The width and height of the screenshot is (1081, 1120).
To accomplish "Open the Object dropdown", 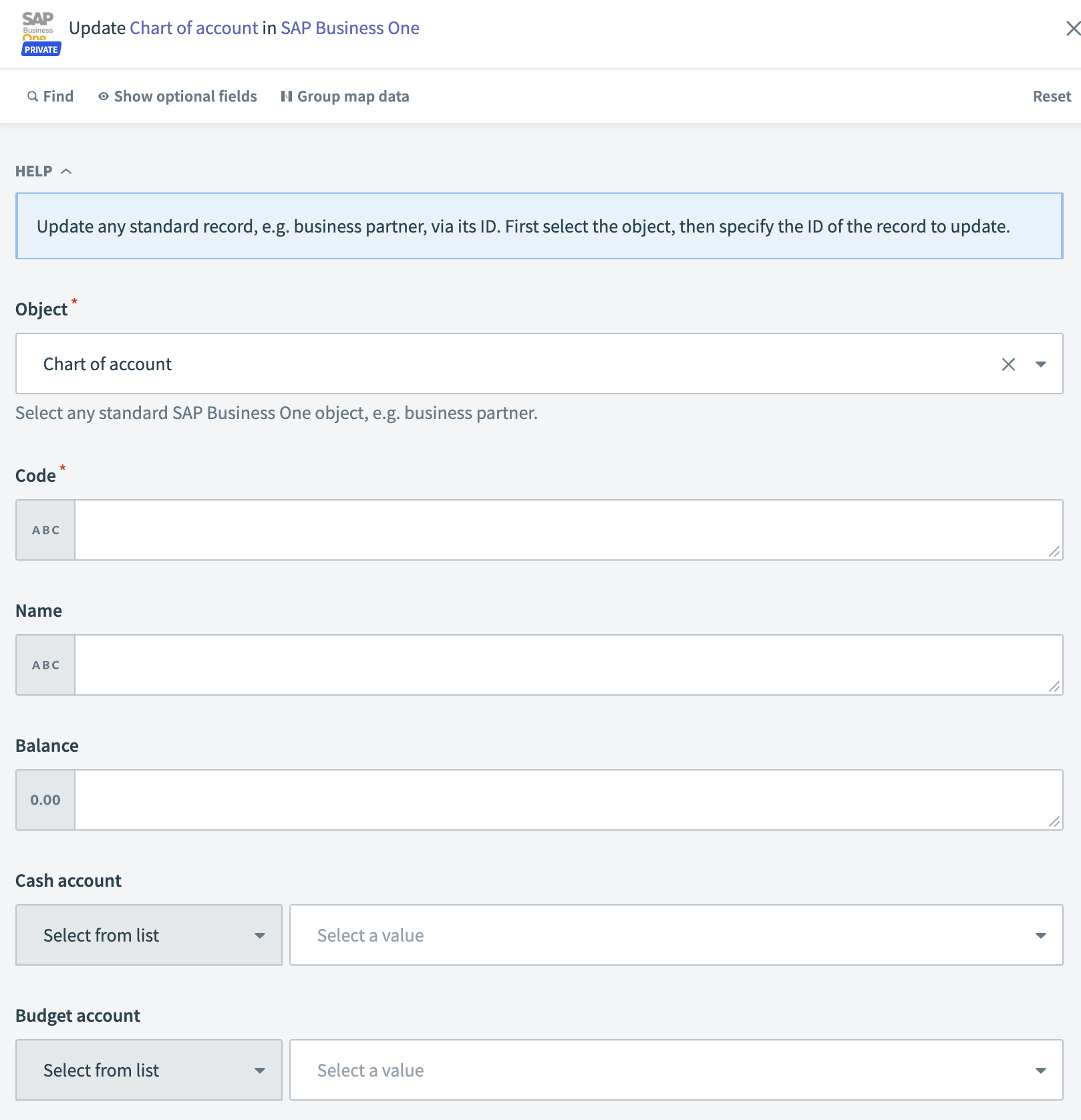I will (1041, 364).
